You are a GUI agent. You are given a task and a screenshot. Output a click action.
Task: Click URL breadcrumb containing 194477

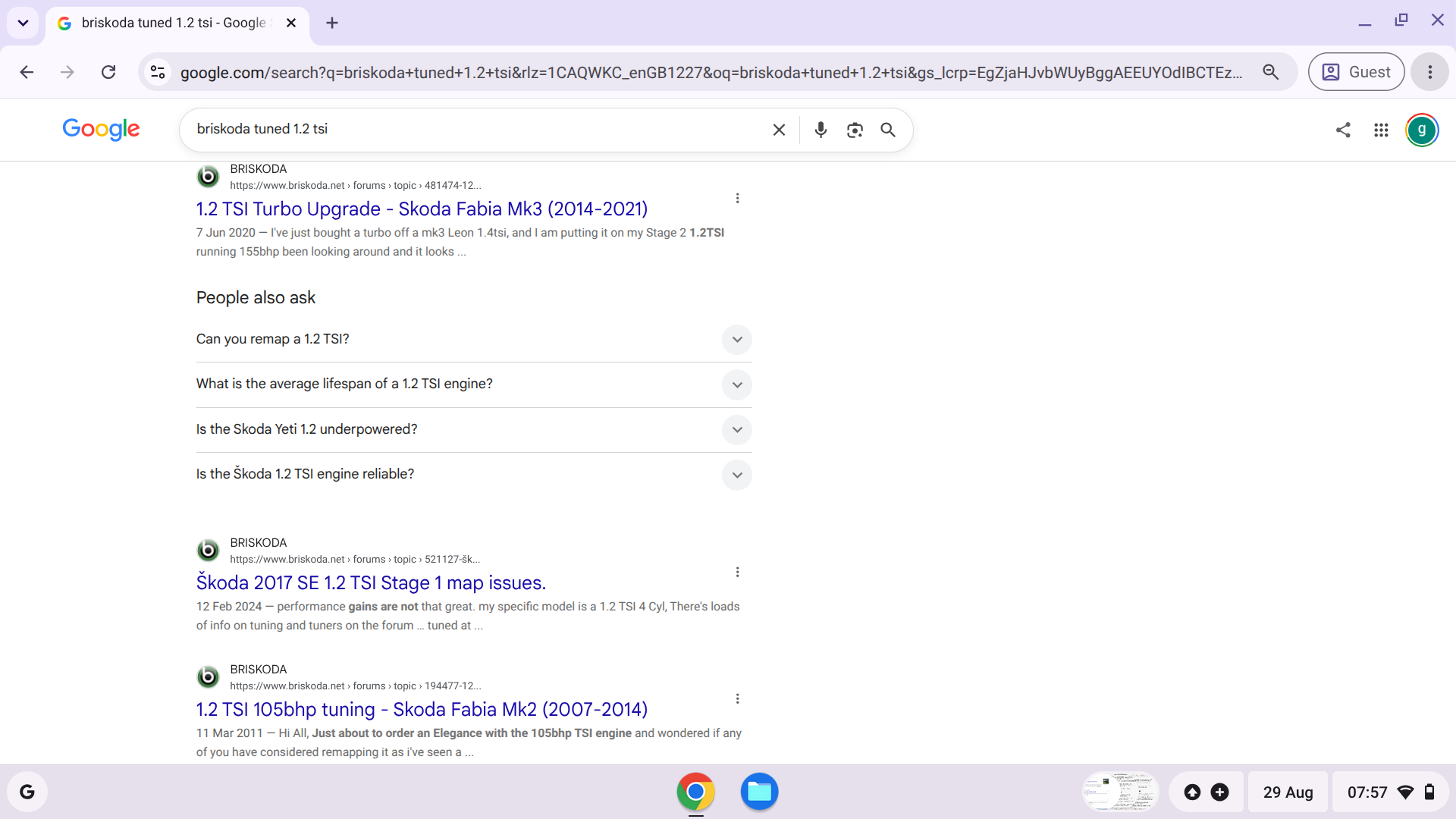[453, 686]
